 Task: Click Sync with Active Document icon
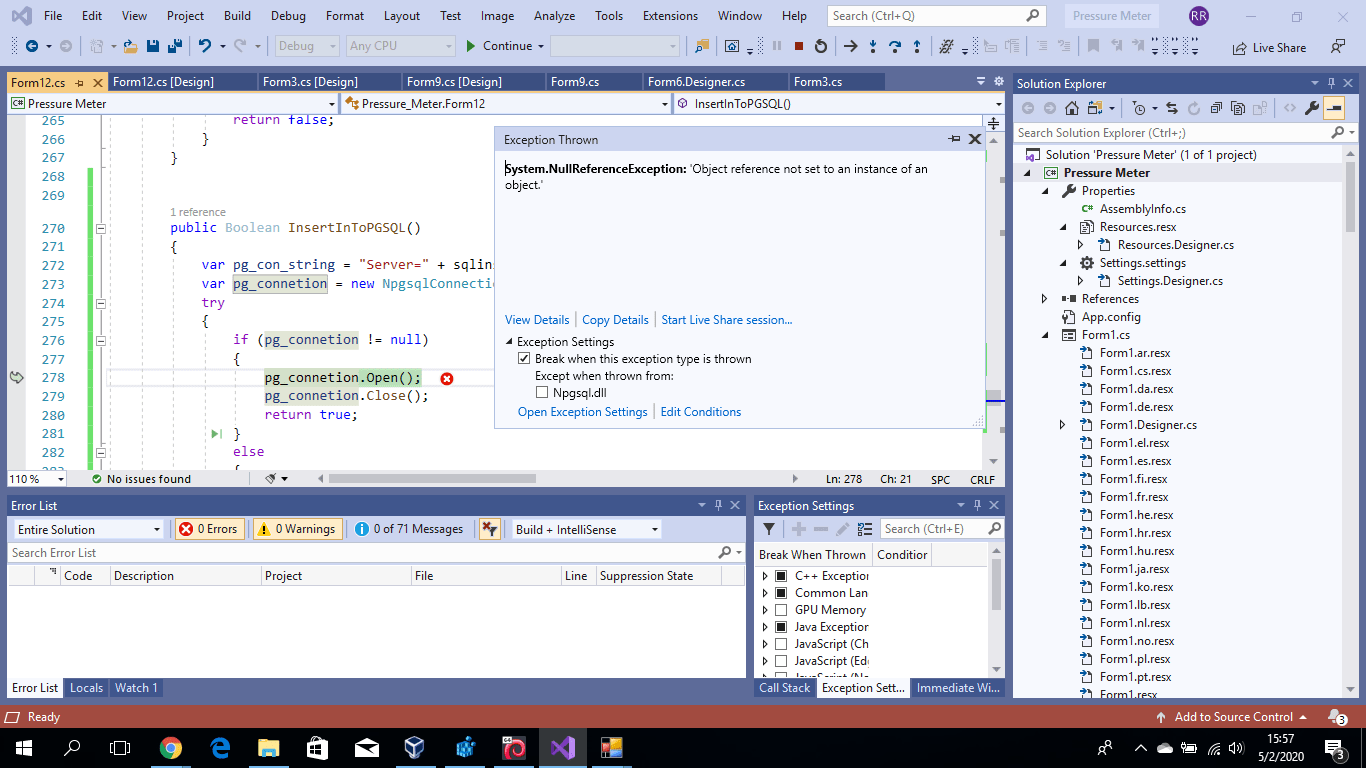coord(1172,108)
